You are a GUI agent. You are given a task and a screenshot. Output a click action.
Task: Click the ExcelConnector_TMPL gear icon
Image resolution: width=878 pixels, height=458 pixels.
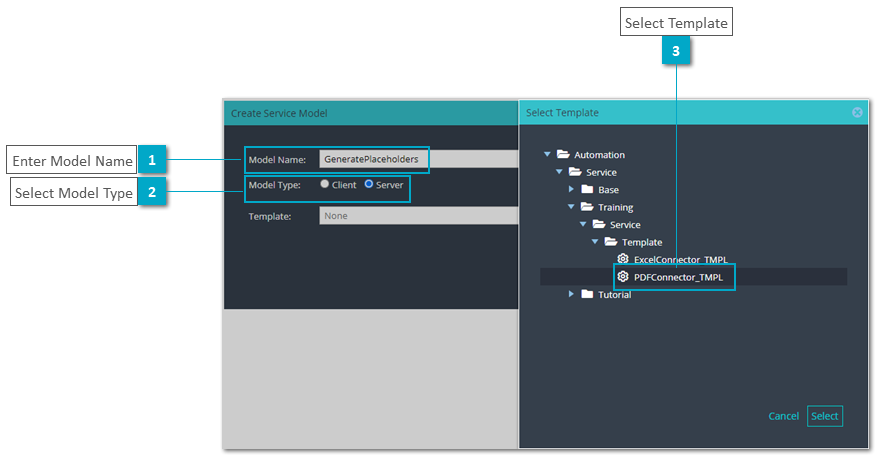623,259
